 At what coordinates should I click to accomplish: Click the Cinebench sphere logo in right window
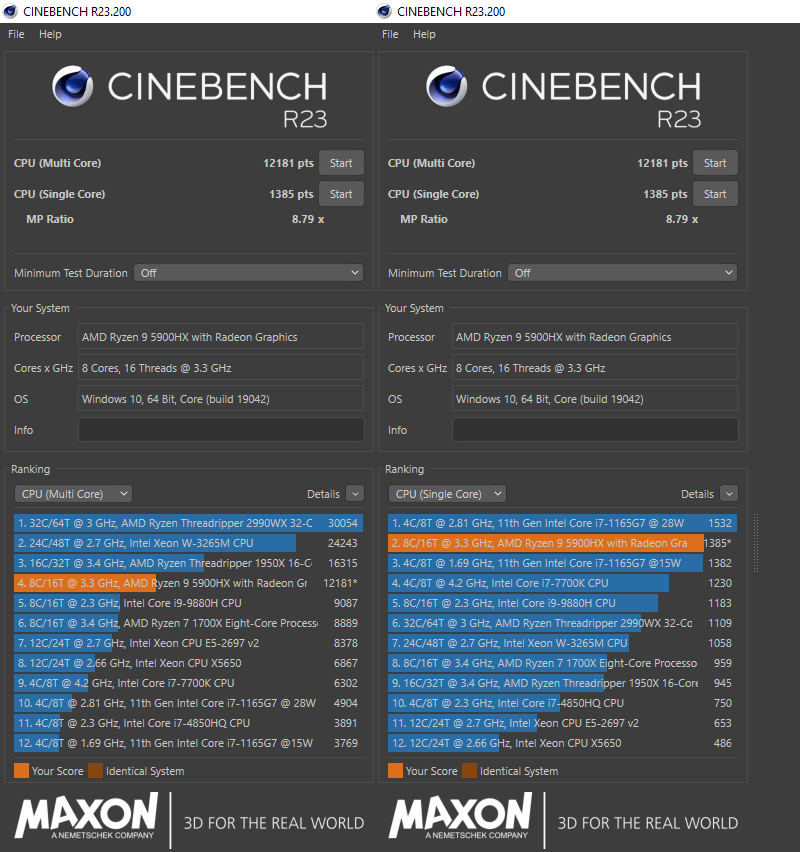coord(447,86)
